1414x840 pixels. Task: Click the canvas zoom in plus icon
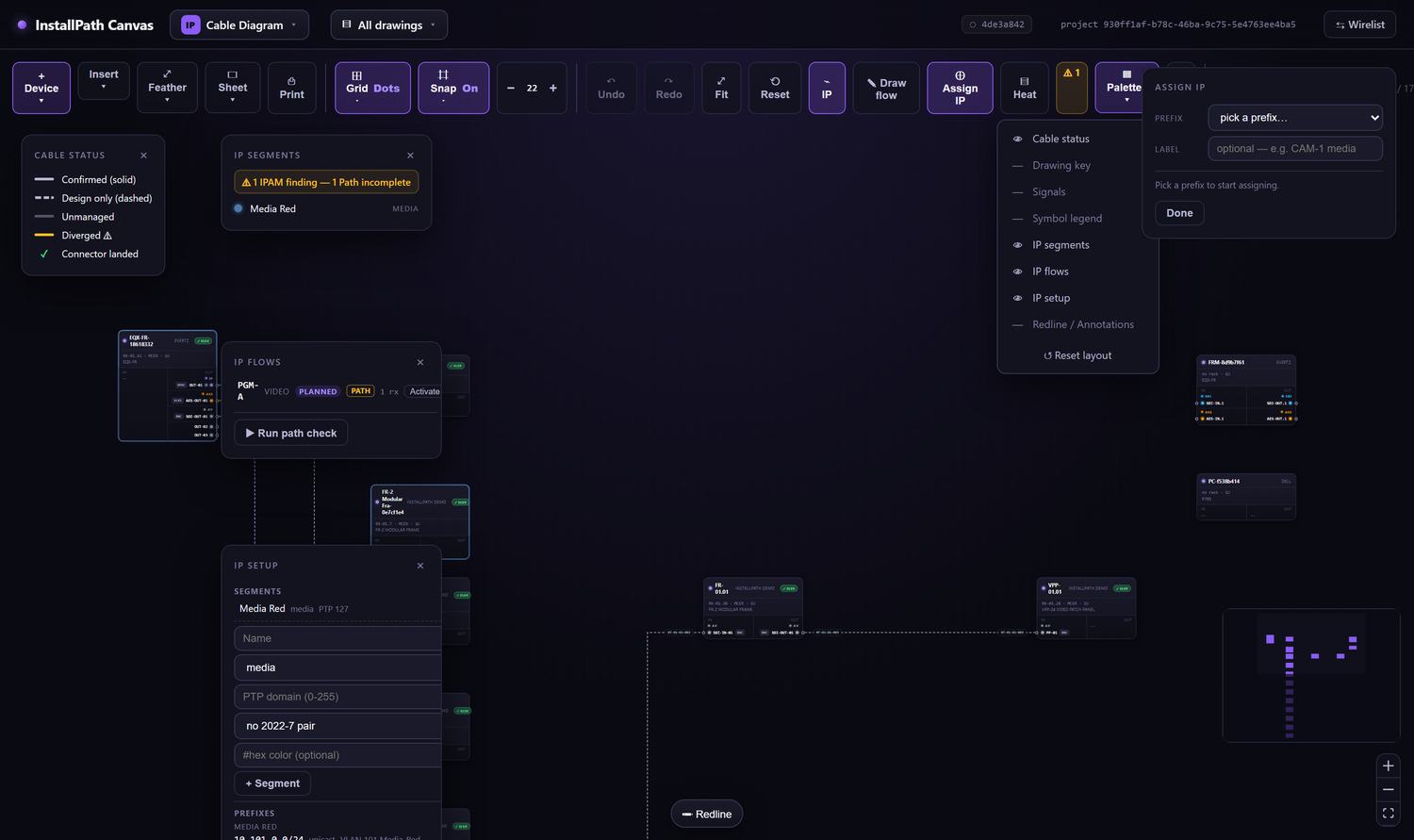(1388, 766)
